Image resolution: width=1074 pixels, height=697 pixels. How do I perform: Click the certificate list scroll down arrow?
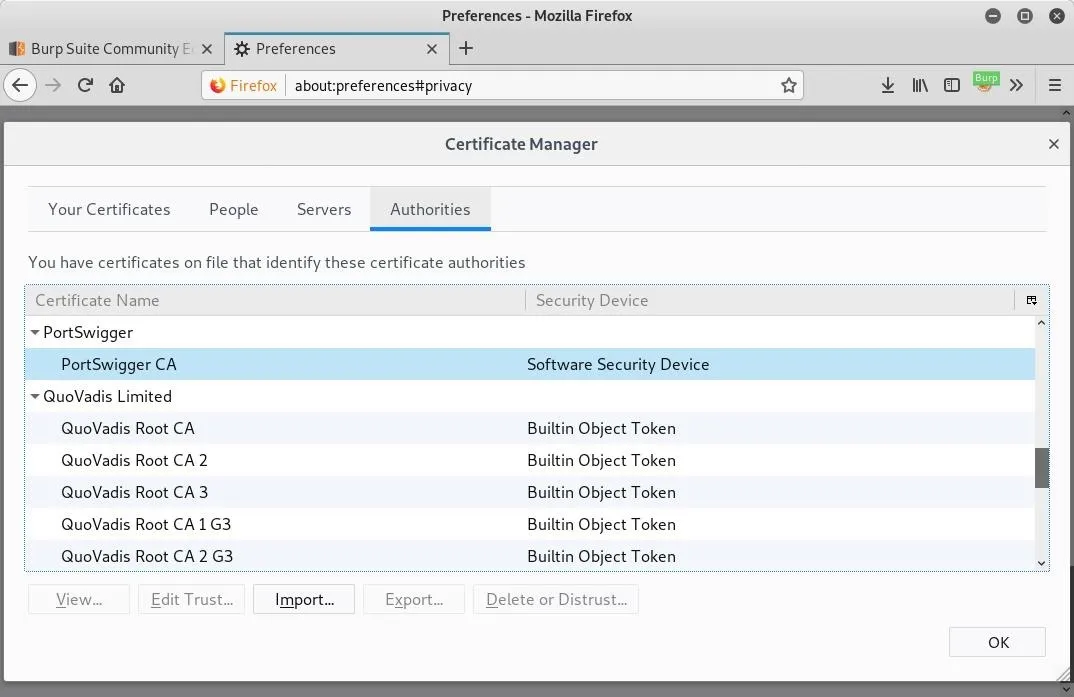1042,563
